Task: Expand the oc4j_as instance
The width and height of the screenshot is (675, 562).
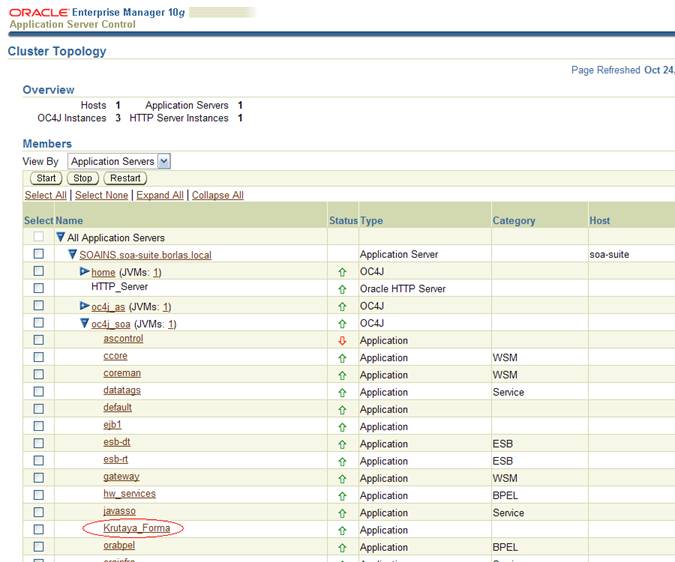Action: coord(85,306)
